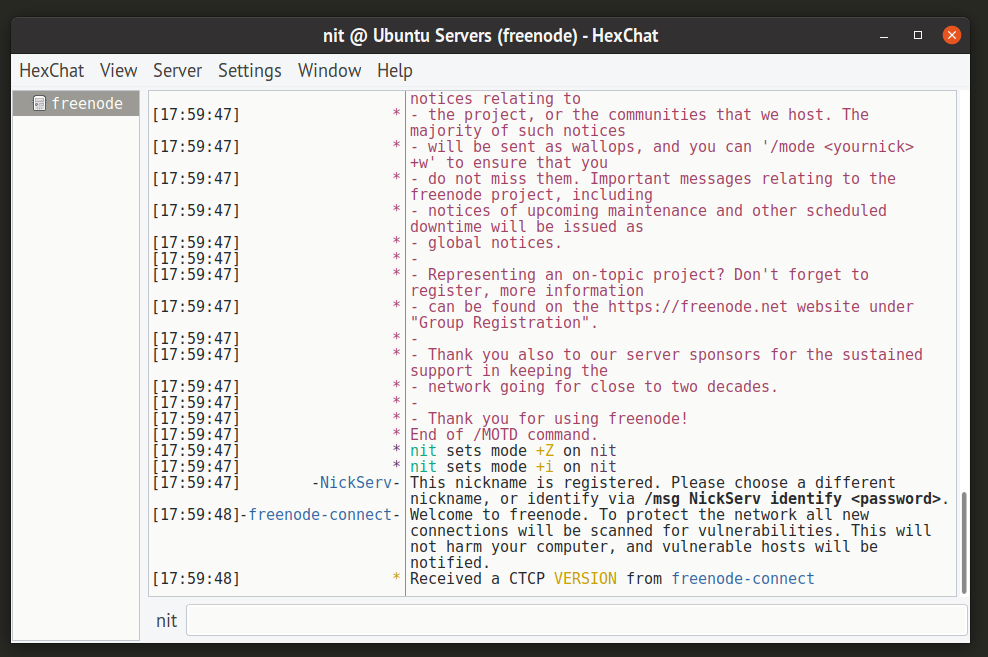Click the window title 'nit @ Ubuntu Servers (freenode) - HexChat'
This screenshot has height=657, width=988.
coord(491,36)
